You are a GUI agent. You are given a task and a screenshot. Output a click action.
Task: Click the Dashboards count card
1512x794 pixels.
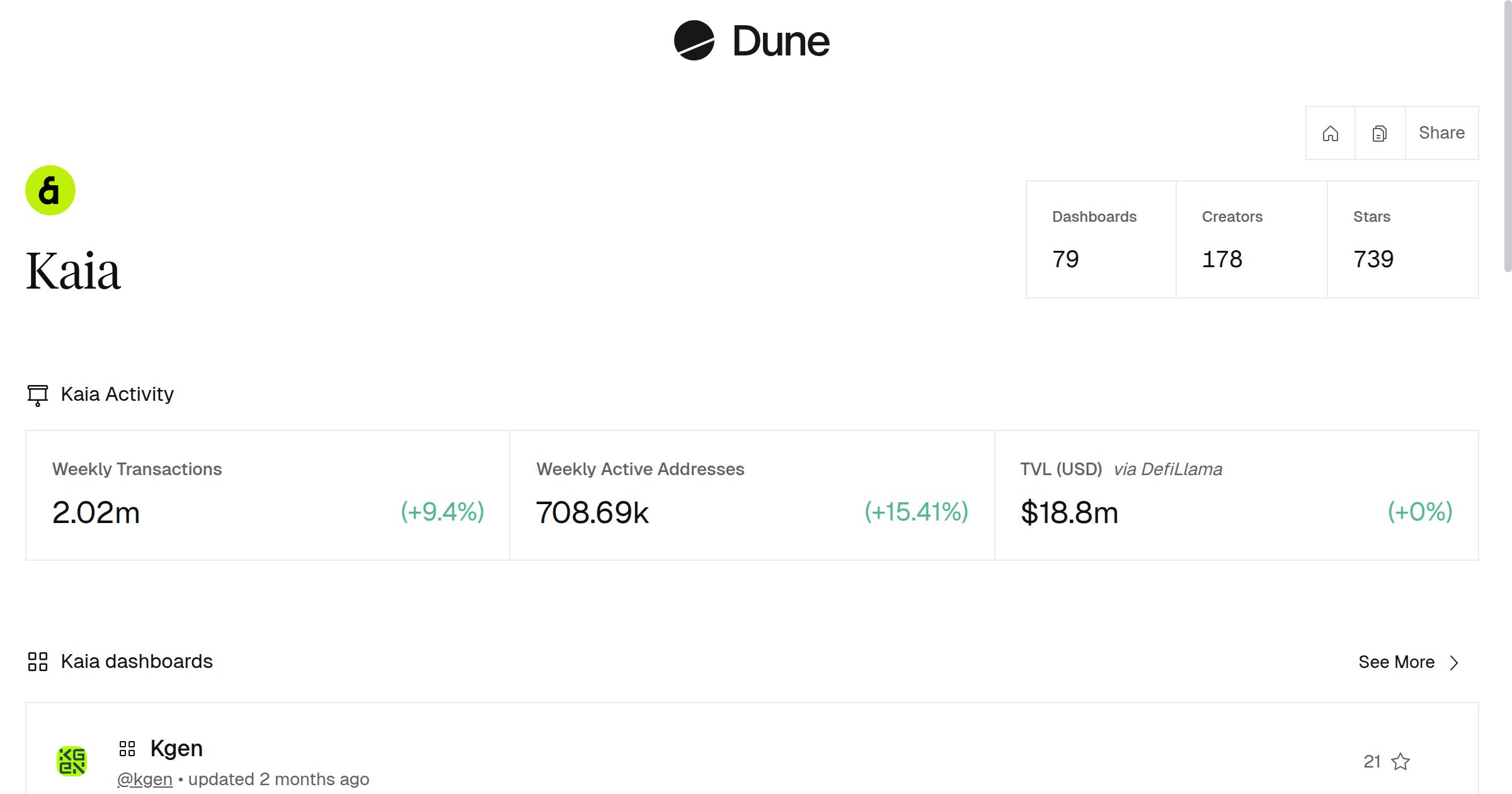1101,239
